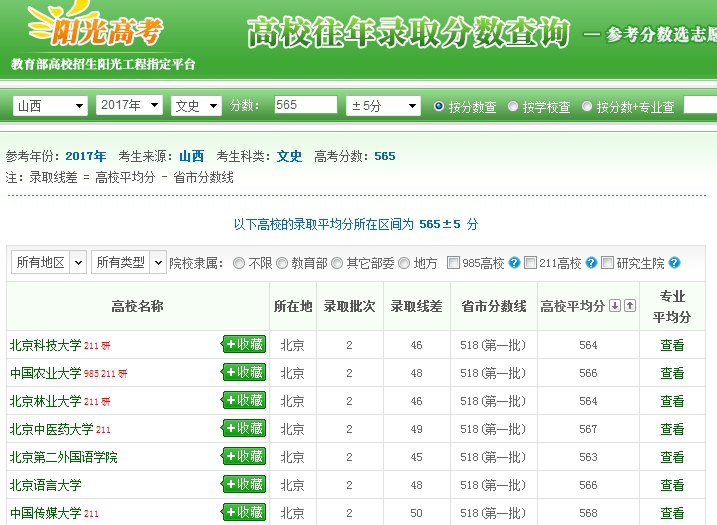
Task: Open the 山西 province dropdown
Action: [x=50, y=105]
